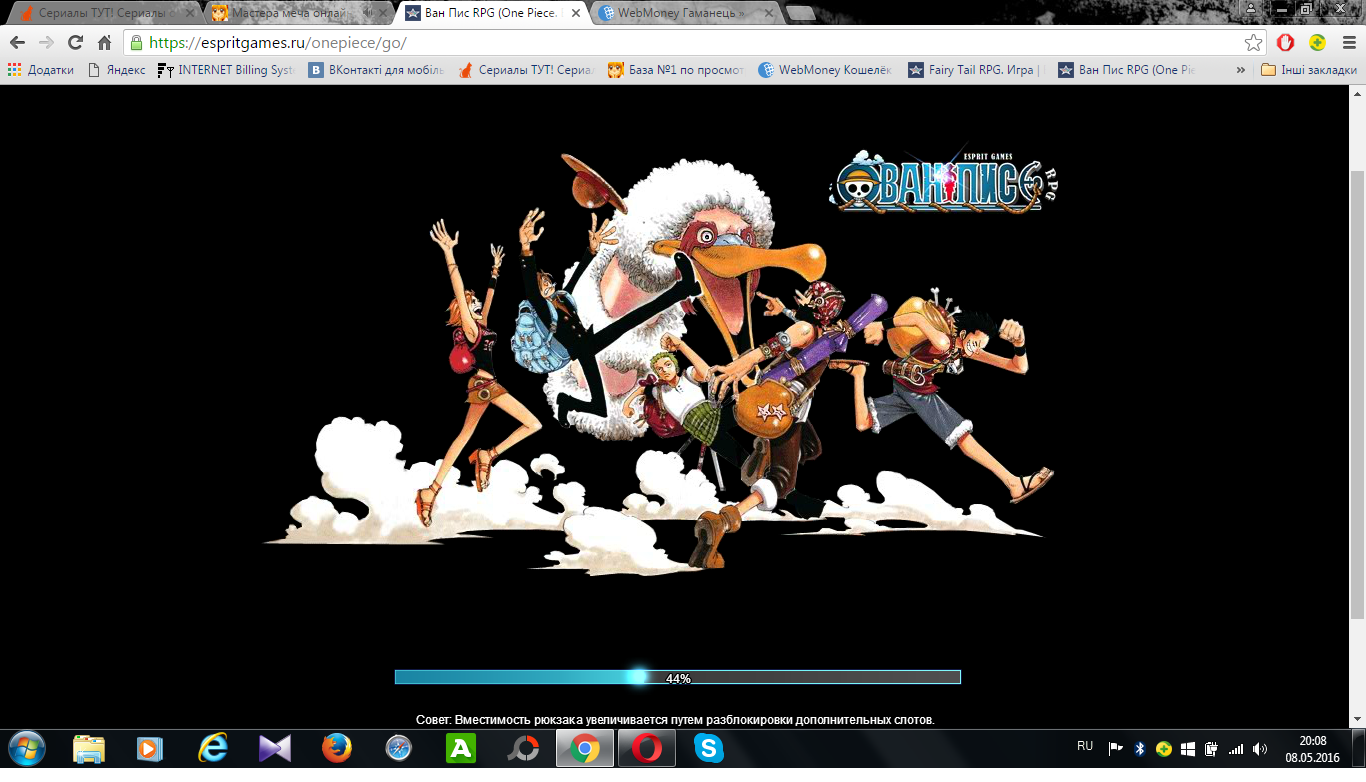1366x782 pixels.
Task: Switch to the Сериалы ТУТ tab
Action: pos(100,14)
